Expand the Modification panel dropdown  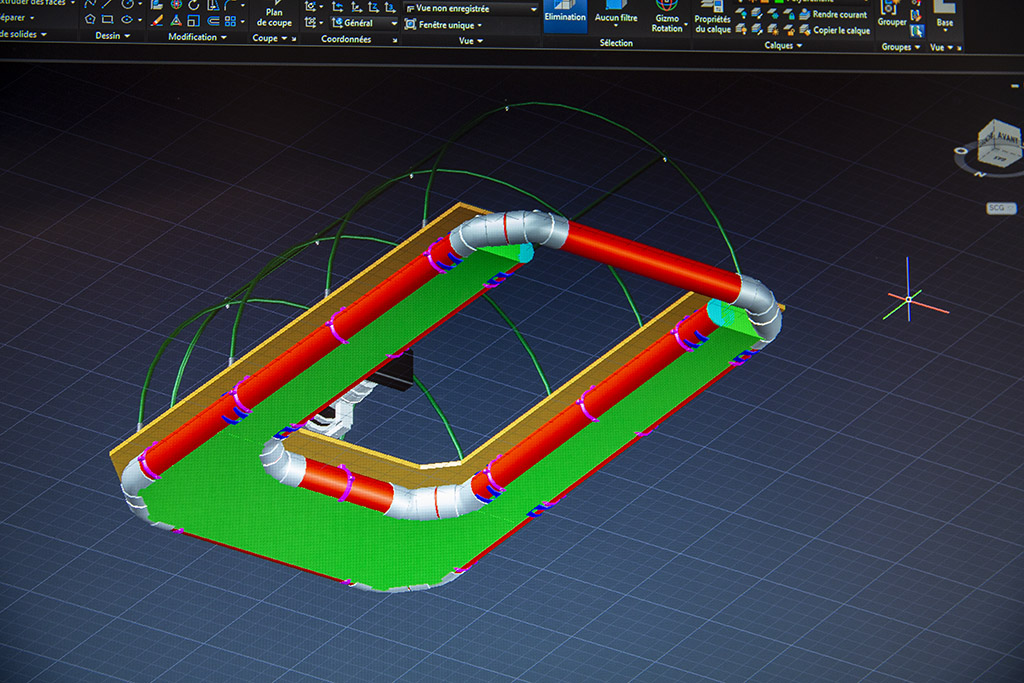coord(197,37)
